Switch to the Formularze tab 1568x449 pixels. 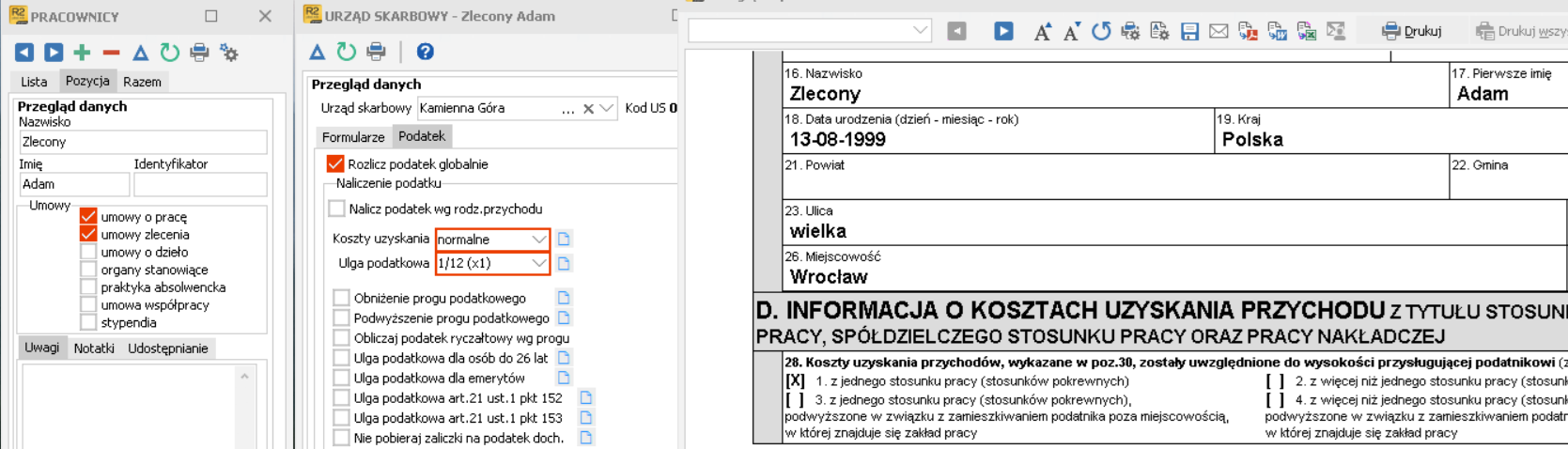click(x=353, y=137)
